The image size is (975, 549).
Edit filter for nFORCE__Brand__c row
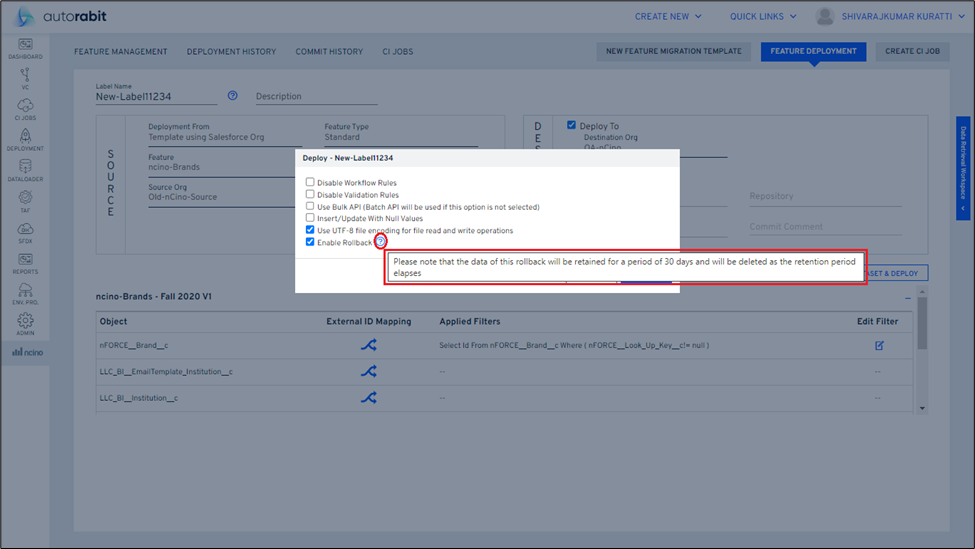tap(879, 346)
